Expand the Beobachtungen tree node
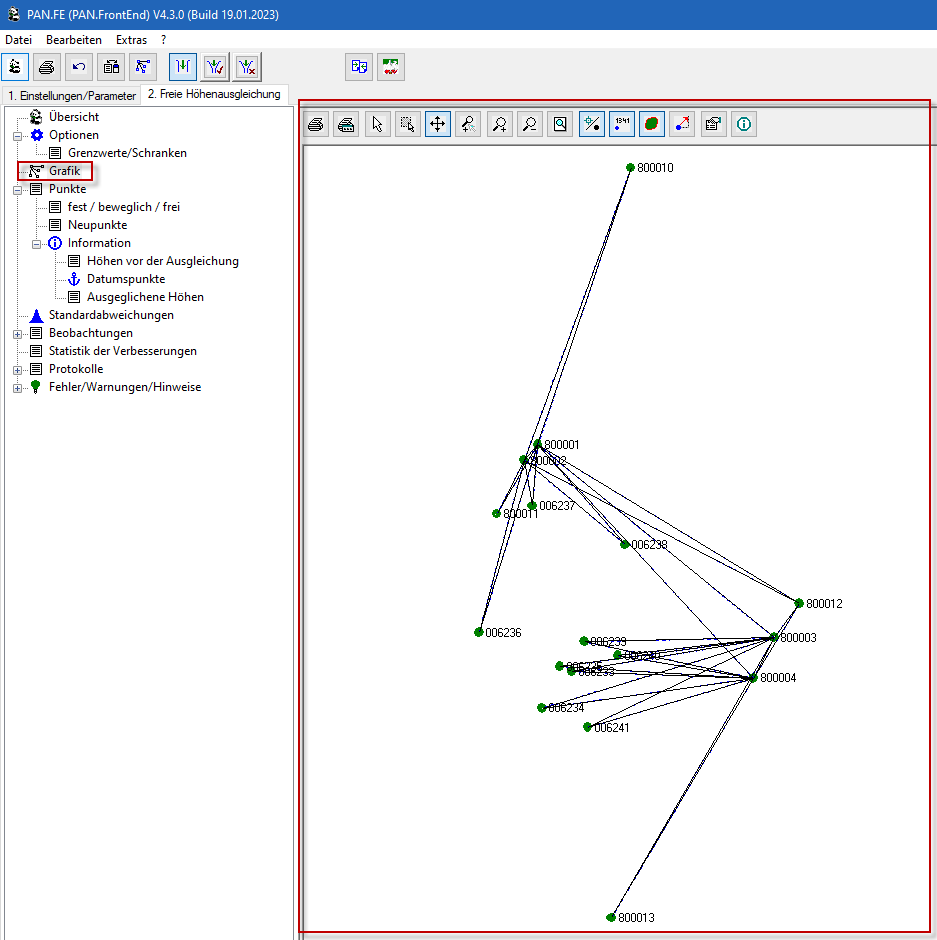This screenshot has width=937, height=940. click(17, 333)
